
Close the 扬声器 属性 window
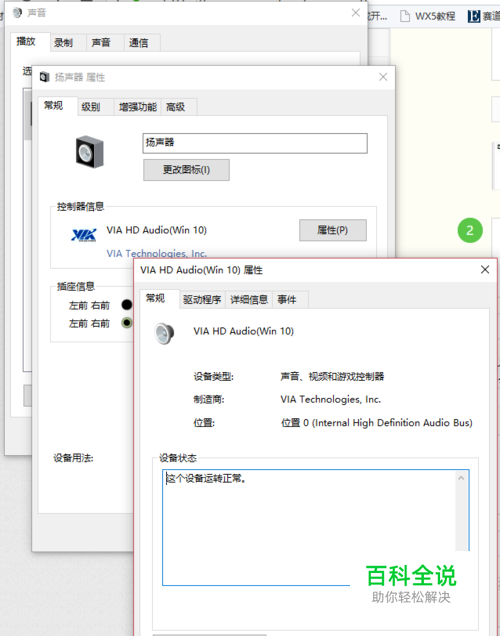[383, 77]
